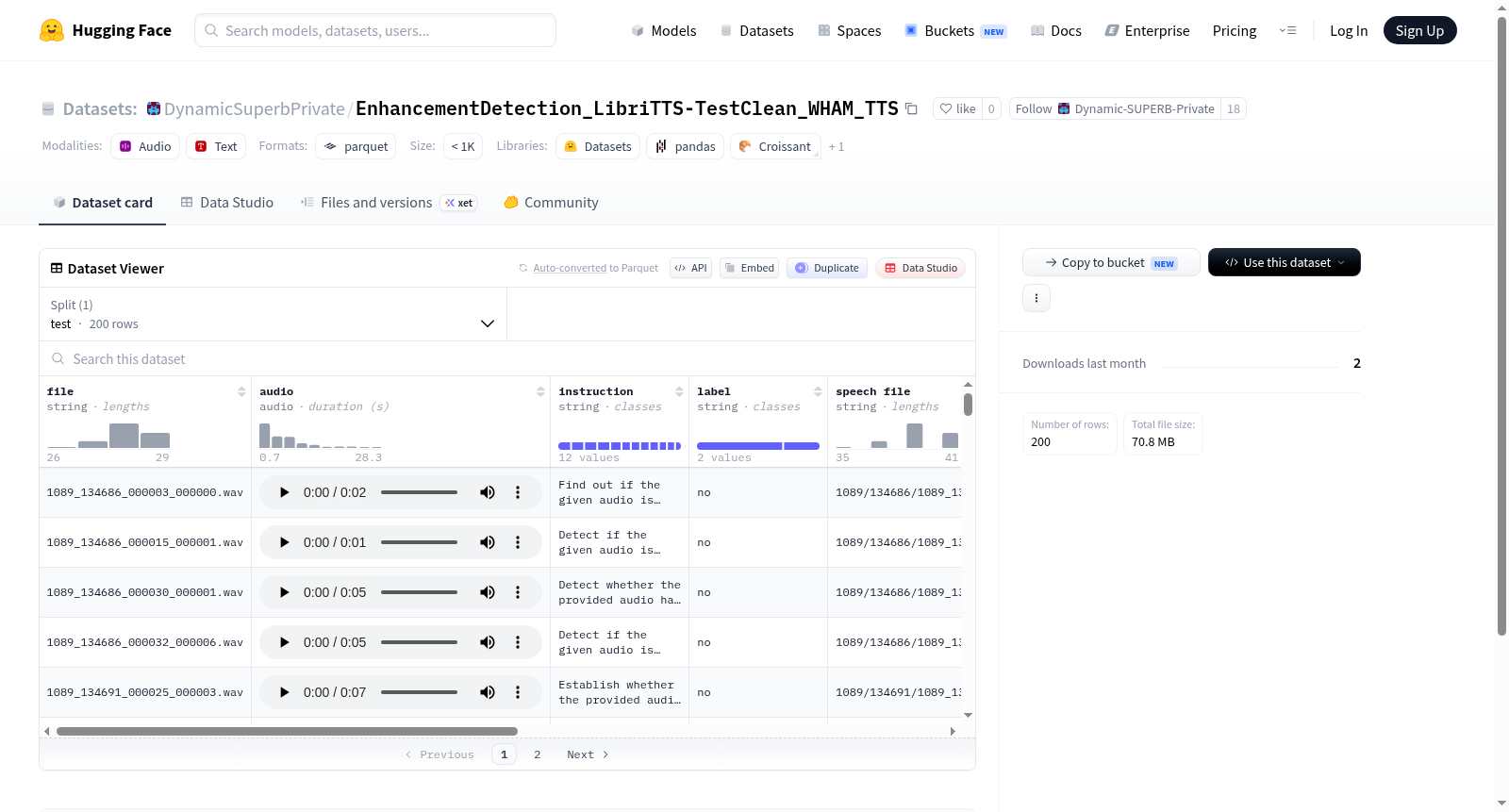Click the Croissant library tag

tap(775, 146)
